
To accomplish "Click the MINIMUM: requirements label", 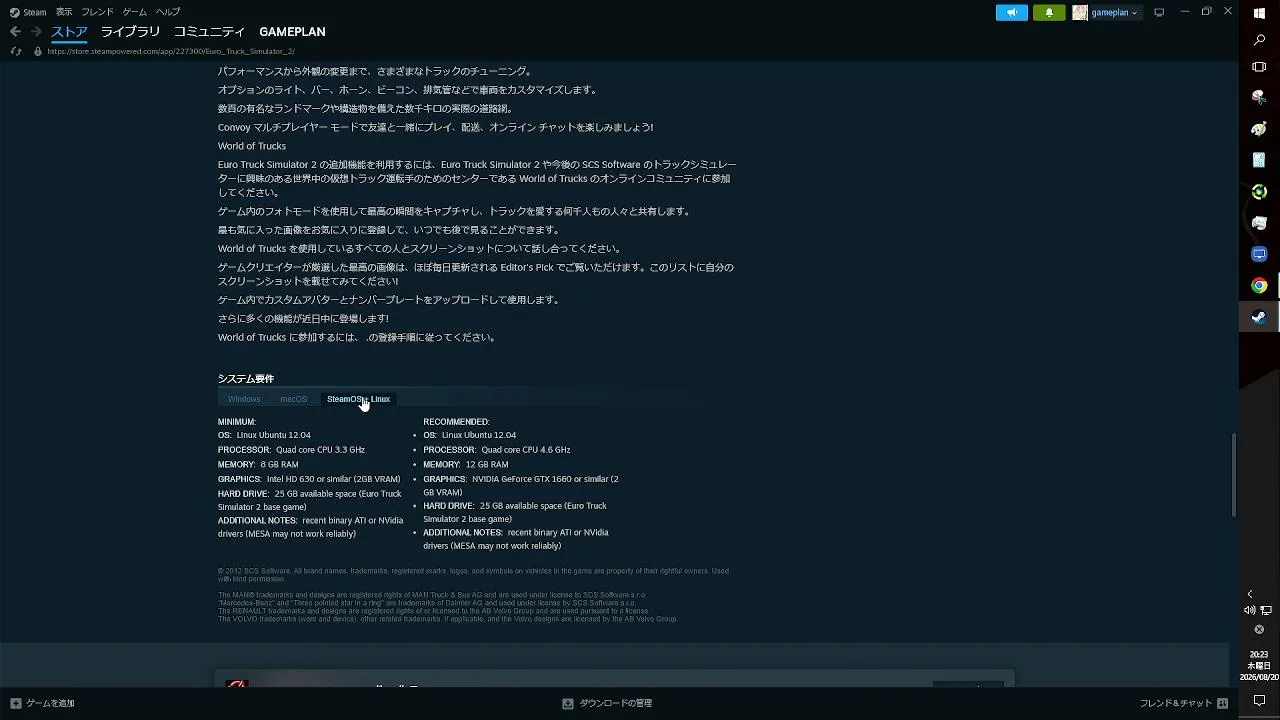I will click(x=237, y=422).
